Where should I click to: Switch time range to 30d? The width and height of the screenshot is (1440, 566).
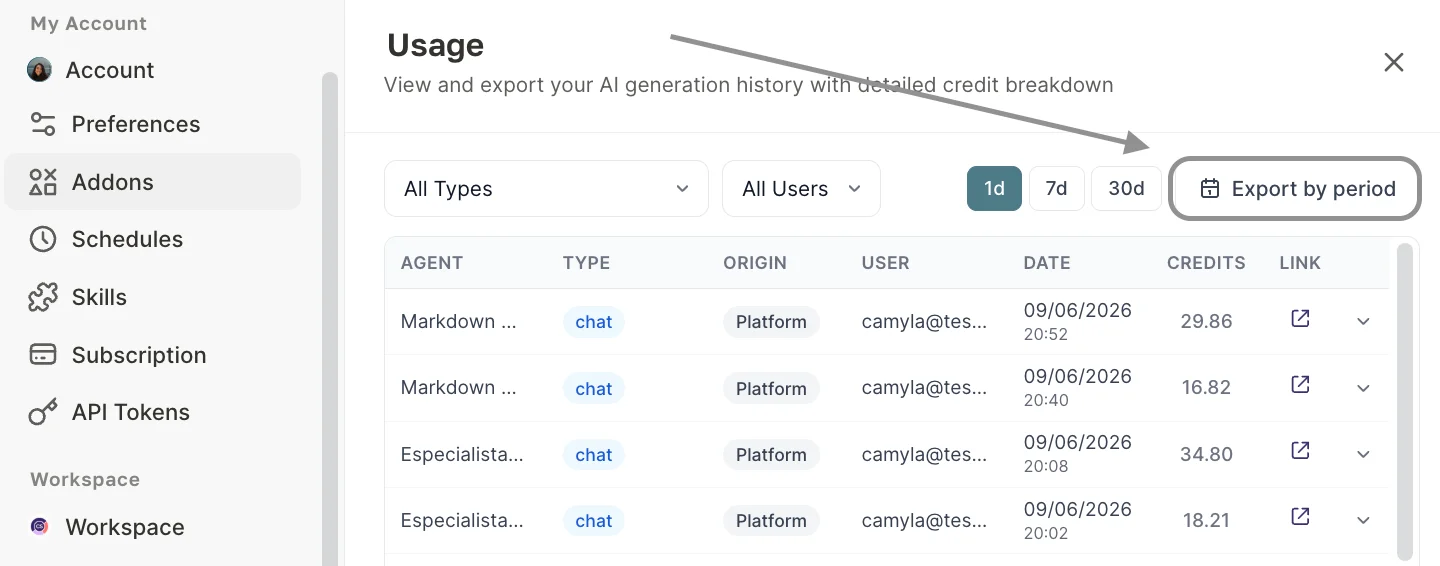point(1126,188)
